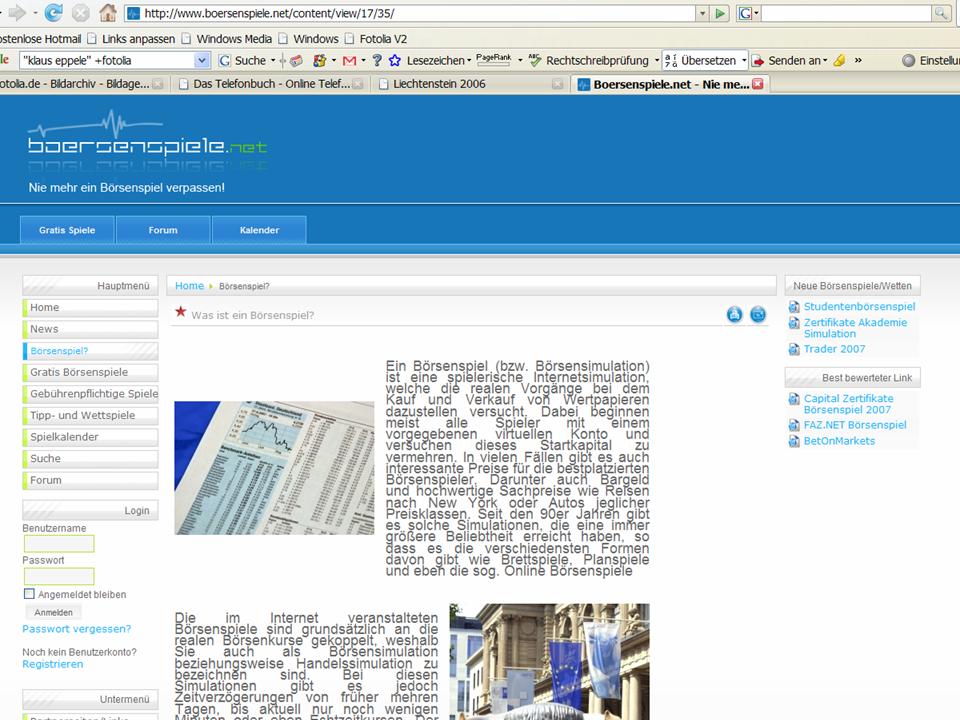This screenshot has width=960, height=720.
Task: Open the Übersetzen dropdown arrow
Action: (743, 61)
